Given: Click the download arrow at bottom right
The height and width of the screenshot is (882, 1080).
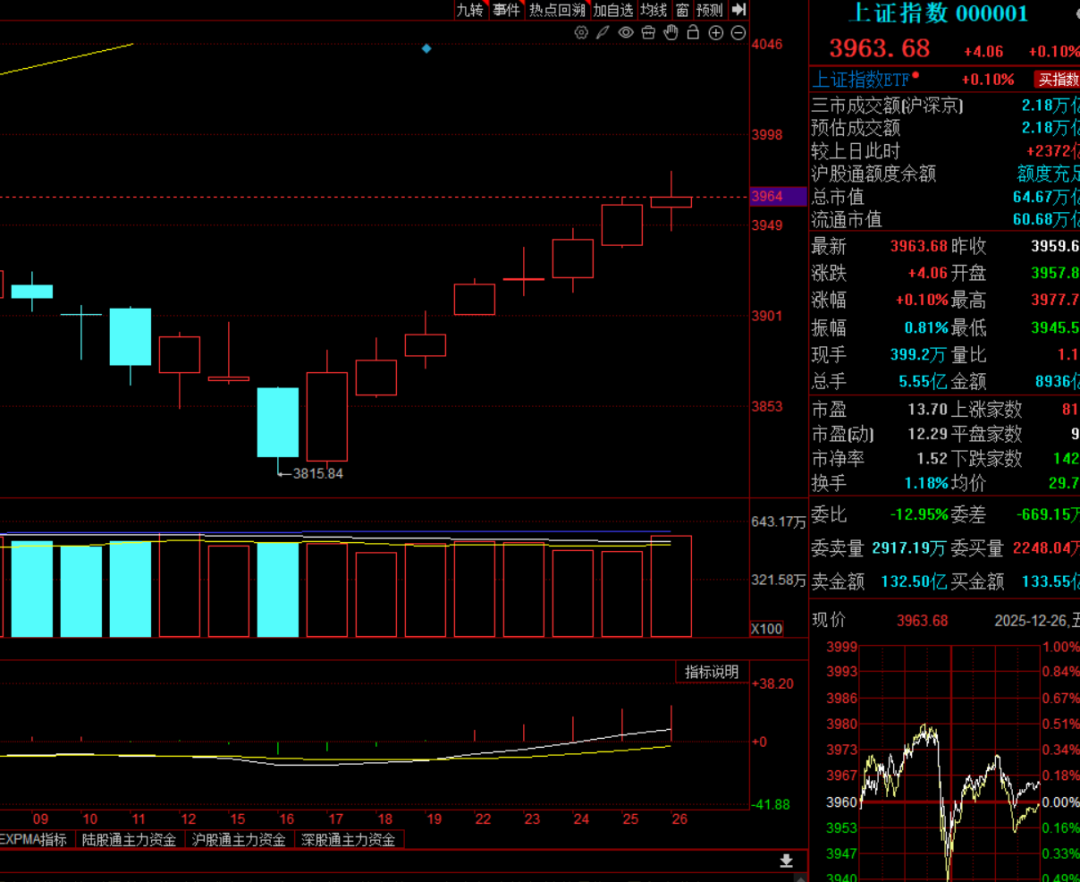Looking at the screenshot, I should pos(787,861).
